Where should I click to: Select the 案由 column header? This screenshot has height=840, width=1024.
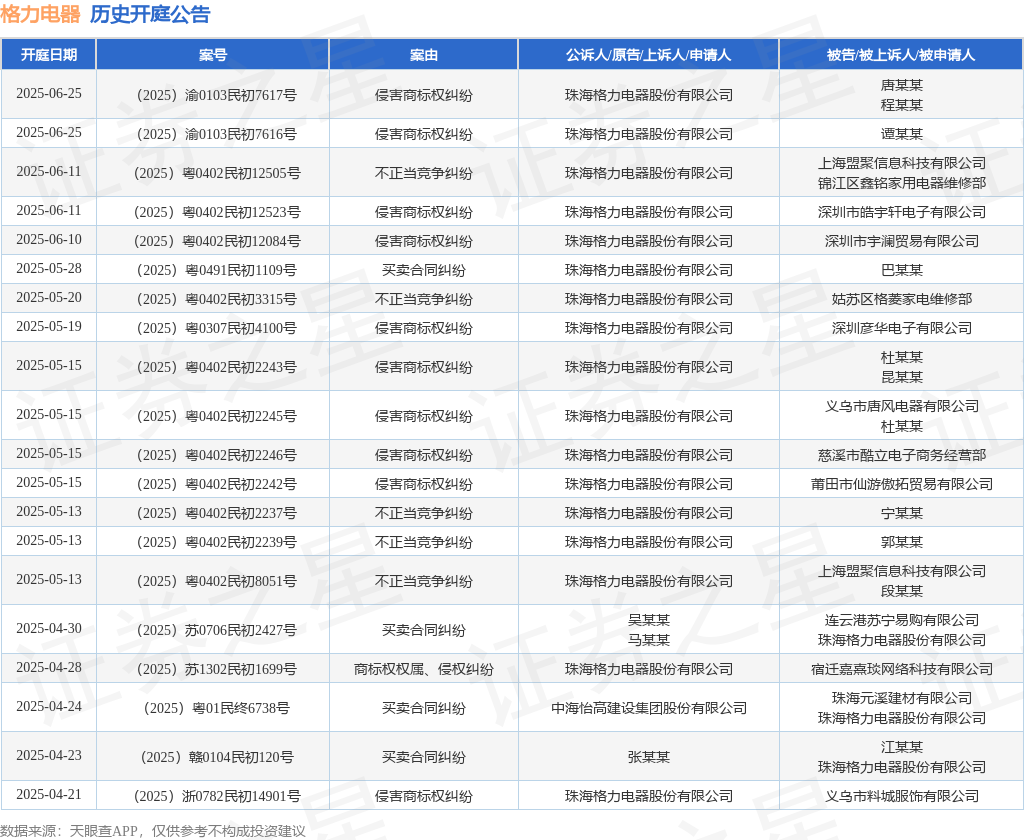424,55
